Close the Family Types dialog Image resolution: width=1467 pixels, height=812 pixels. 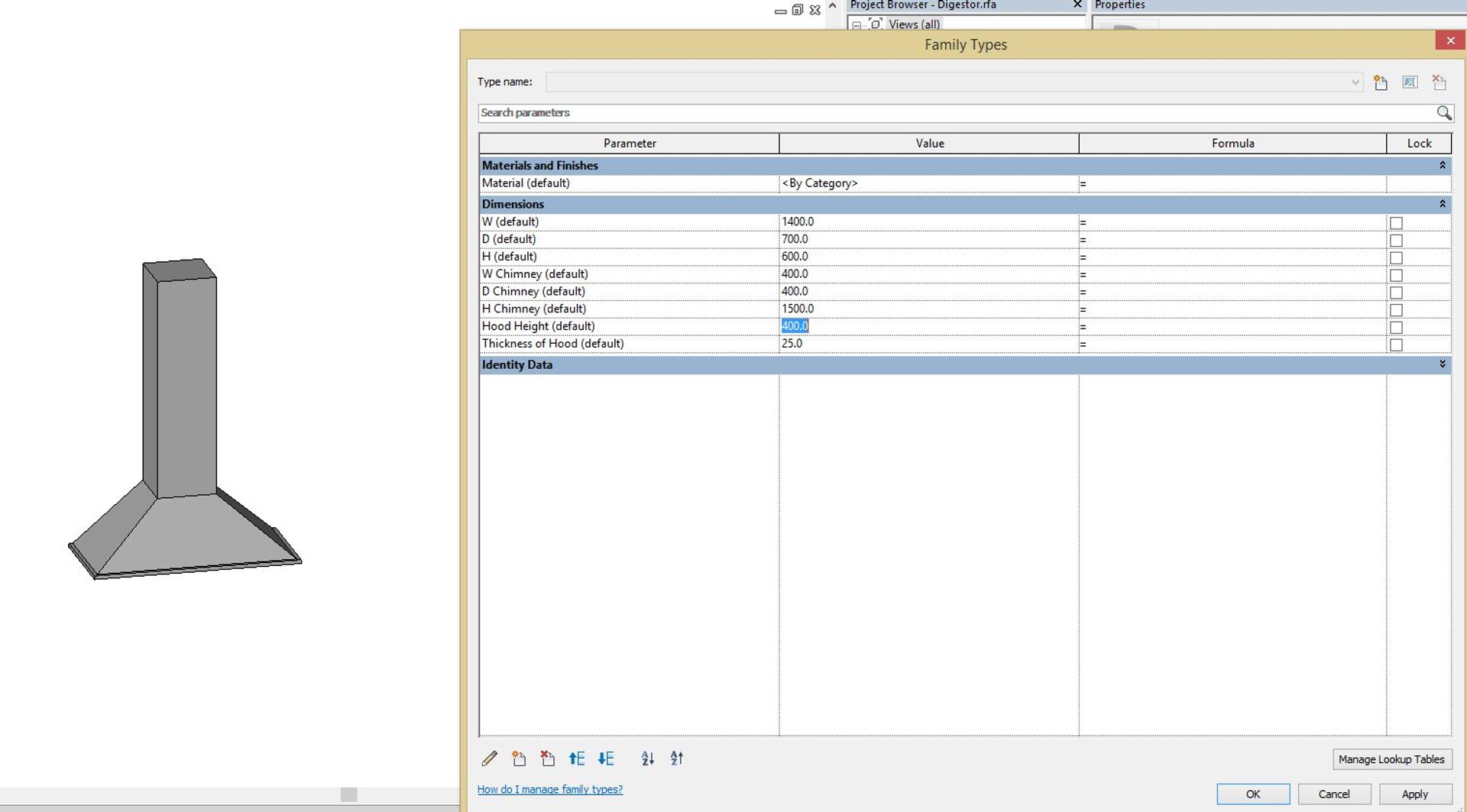[1450, 40]
